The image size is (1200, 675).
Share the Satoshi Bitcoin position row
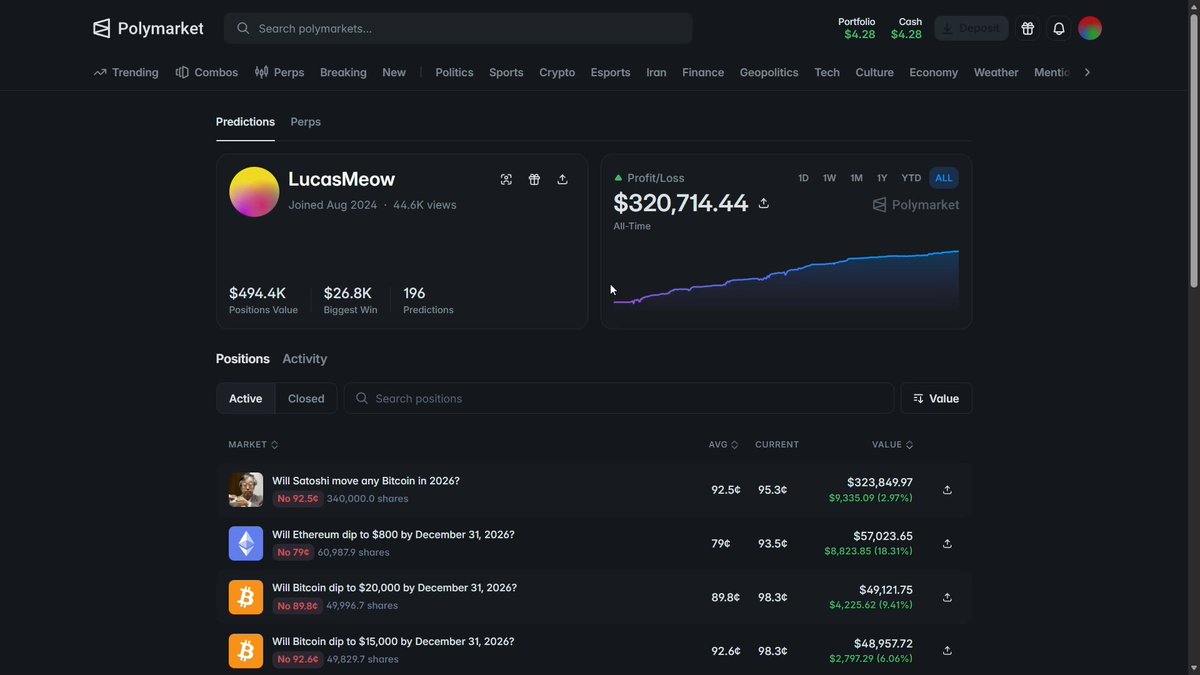tap(947, 490)
